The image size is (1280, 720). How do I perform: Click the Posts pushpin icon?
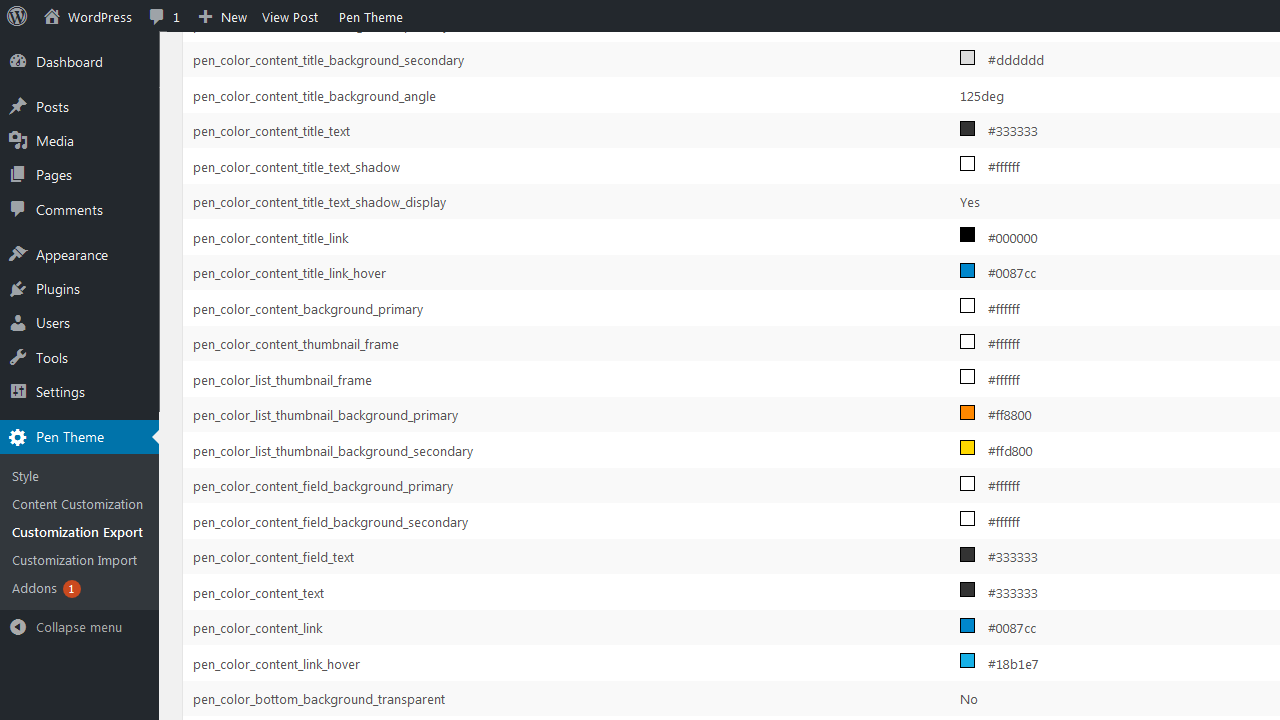(x=18, y=107)
